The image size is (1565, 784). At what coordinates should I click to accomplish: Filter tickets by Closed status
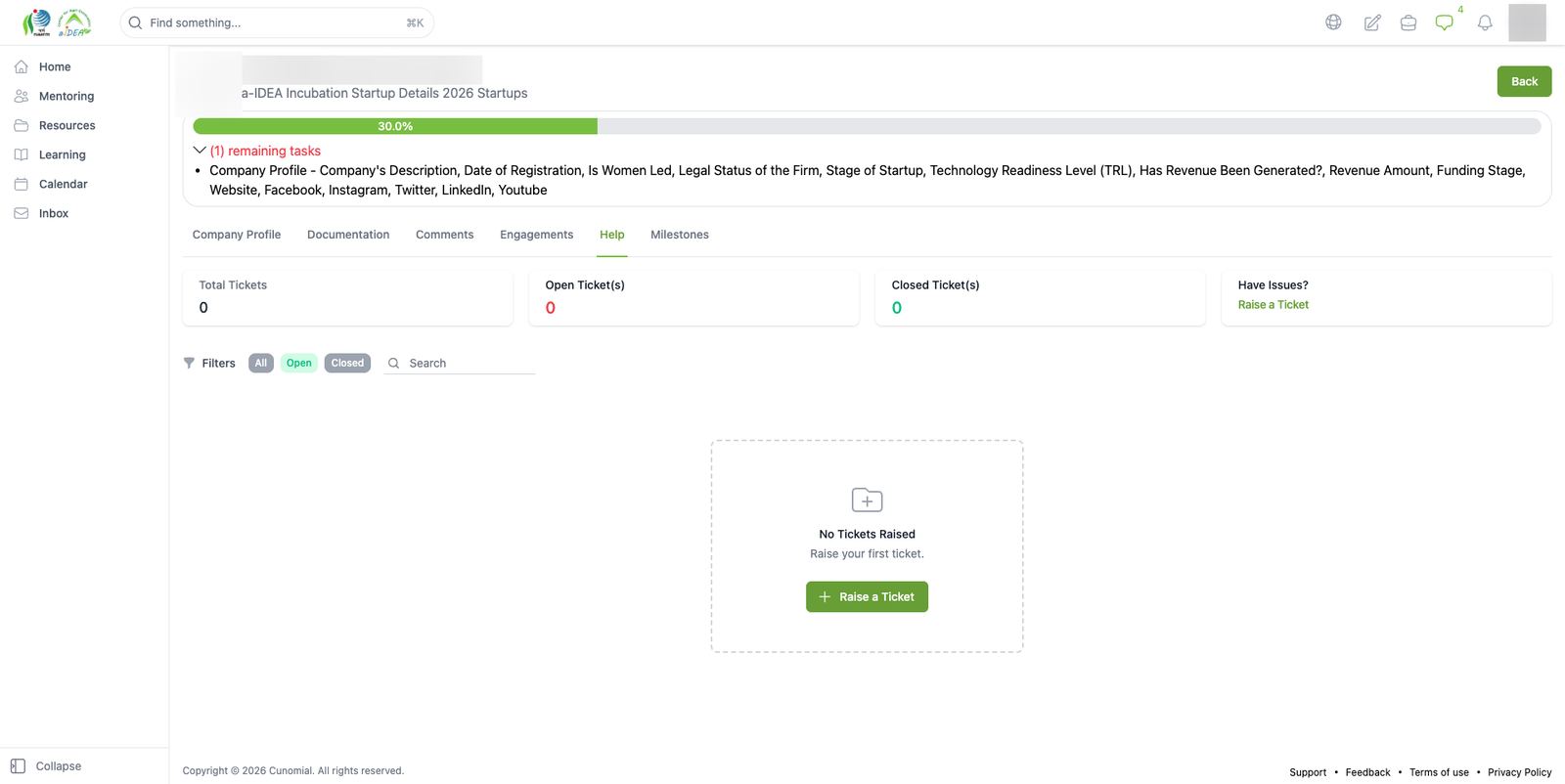coord(347,363)
